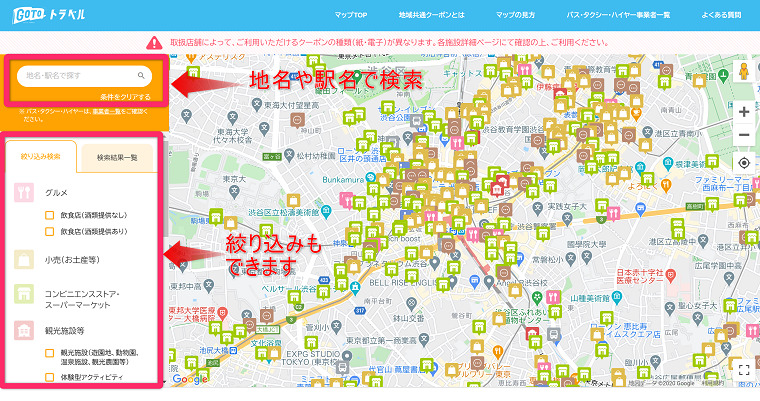
Task: Click the 実践女子大 school marker
Action: click(538, 209)
